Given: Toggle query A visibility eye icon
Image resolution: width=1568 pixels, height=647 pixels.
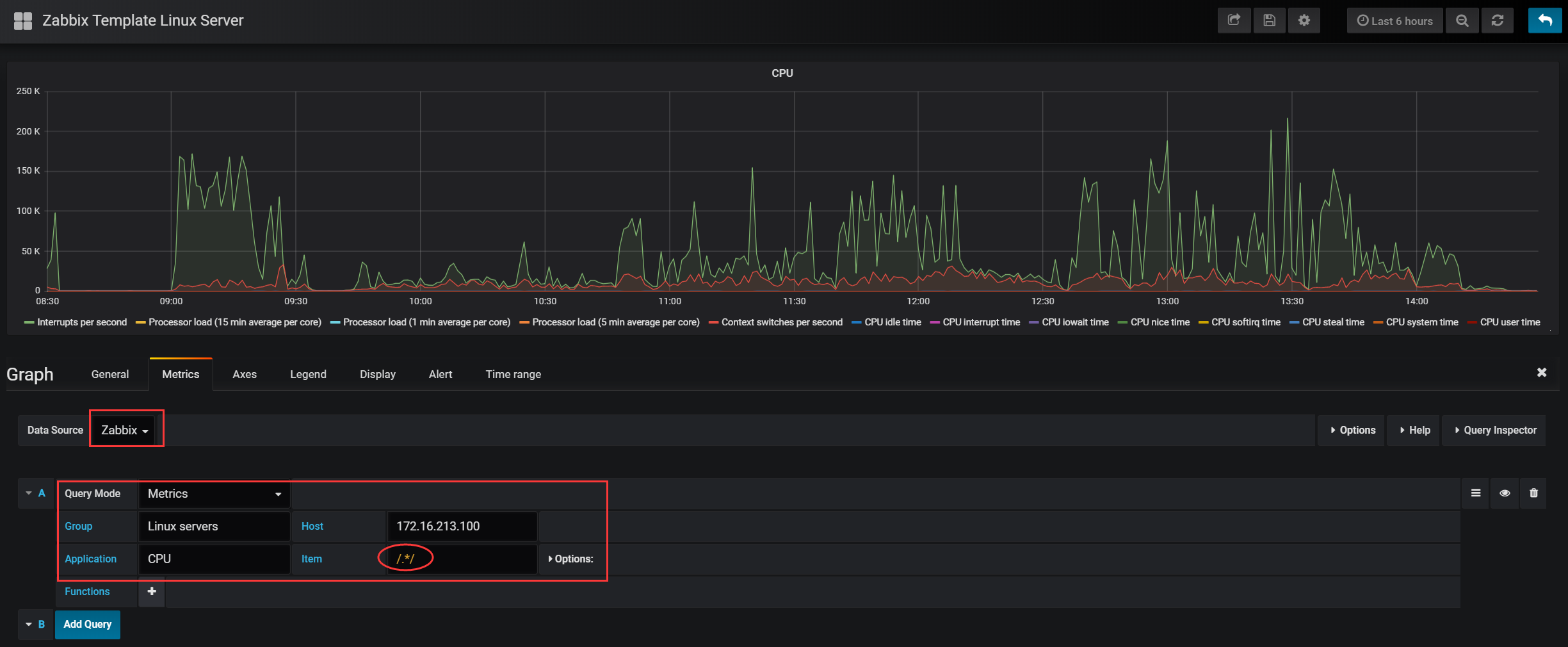Looking at the screenshot, I should [1505, 493].
